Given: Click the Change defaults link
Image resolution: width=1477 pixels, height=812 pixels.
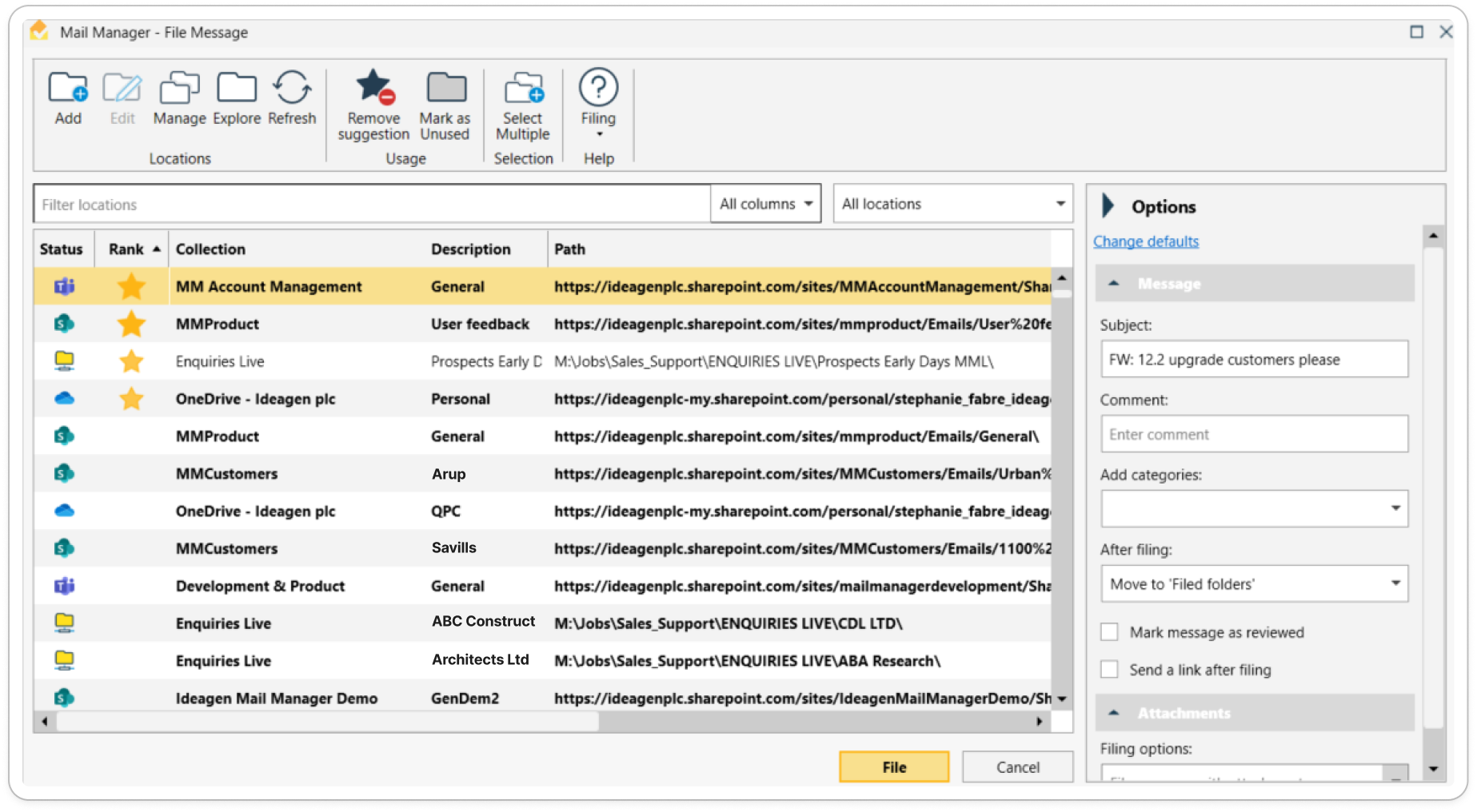Looking at the screenshot, I should pyautogui.click(x=1145, y=241).
